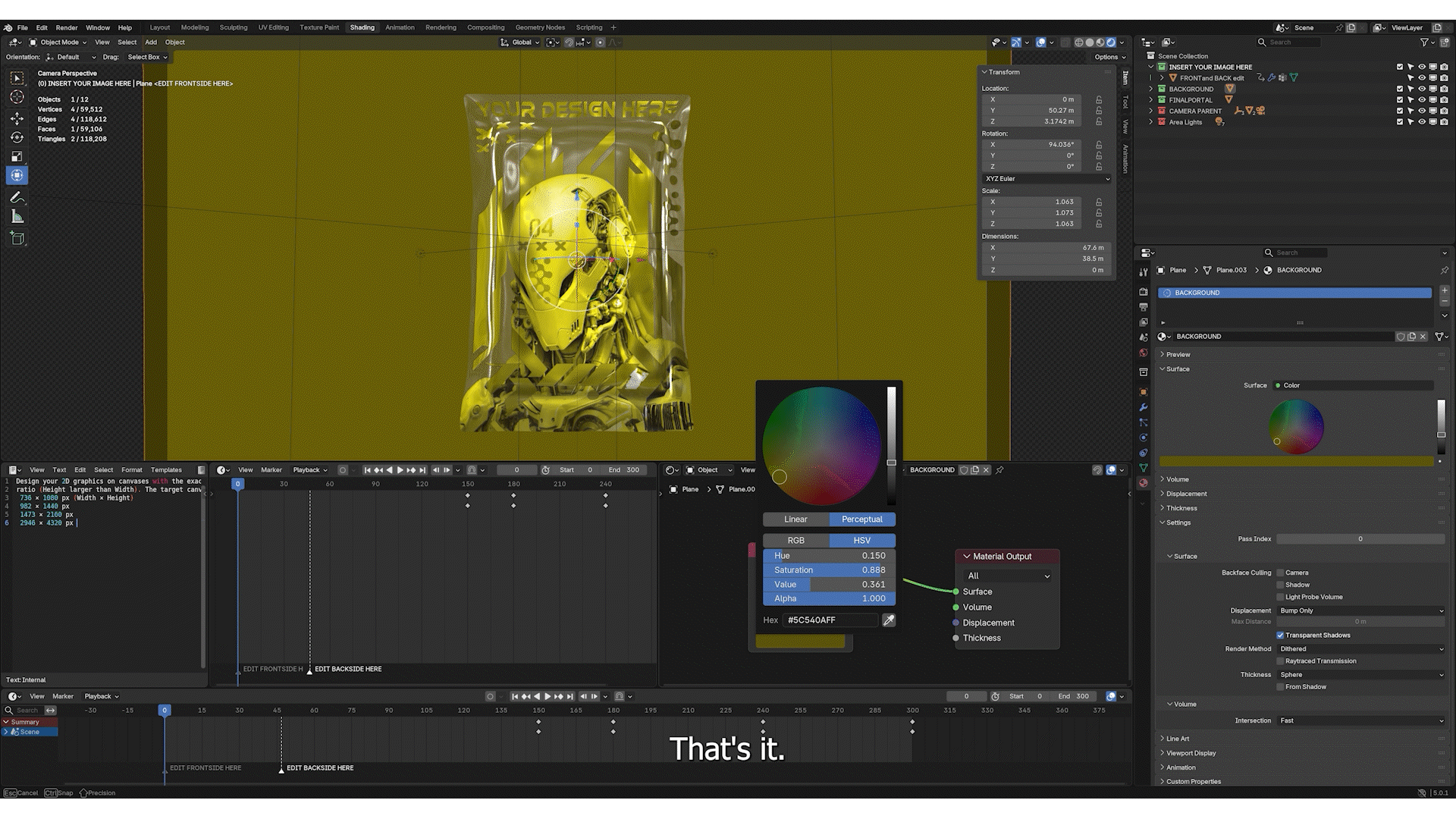Open the Physics properties tab icon

1144,438
